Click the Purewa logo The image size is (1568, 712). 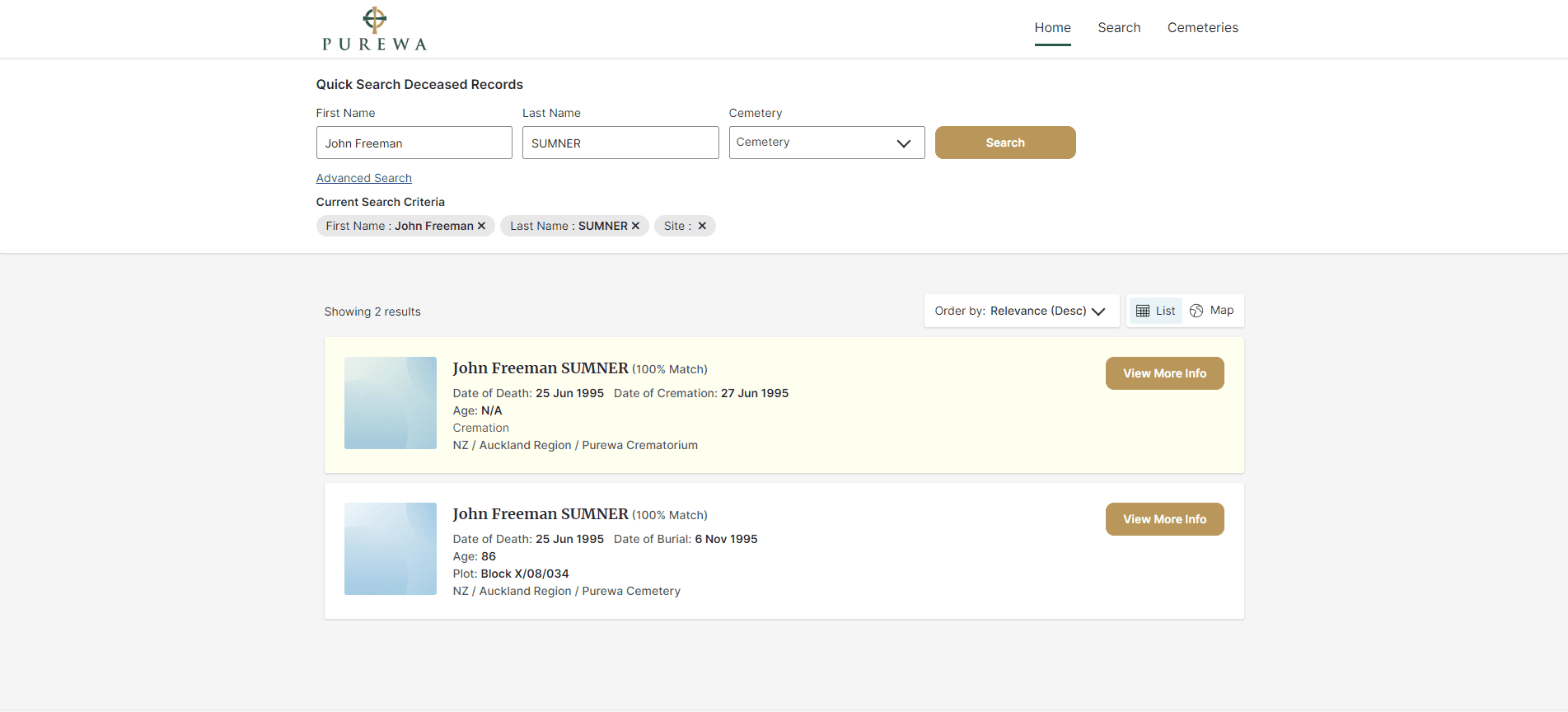pyautogui.click(x=375, y=29)
